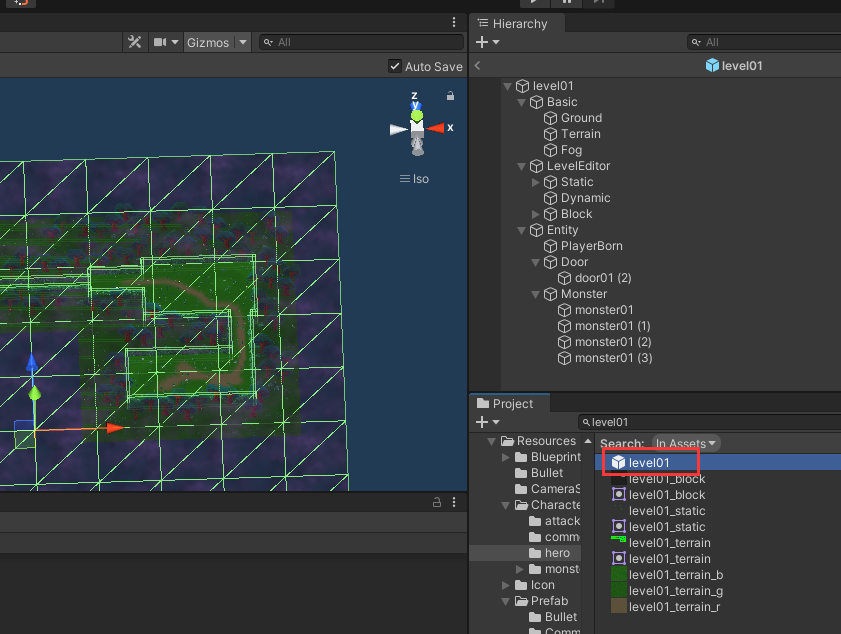Click the Gizmos button
Screen dimensions: 841x634
click(207, 42)
